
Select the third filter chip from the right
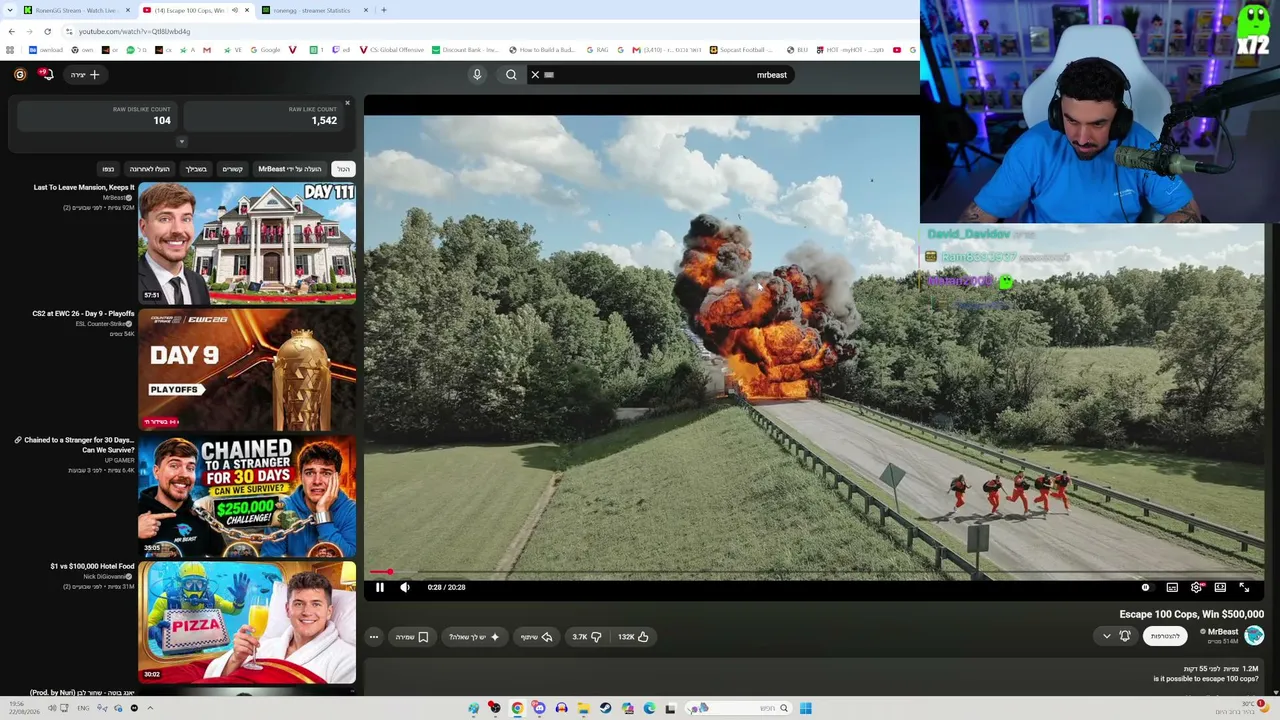[233, 169]
